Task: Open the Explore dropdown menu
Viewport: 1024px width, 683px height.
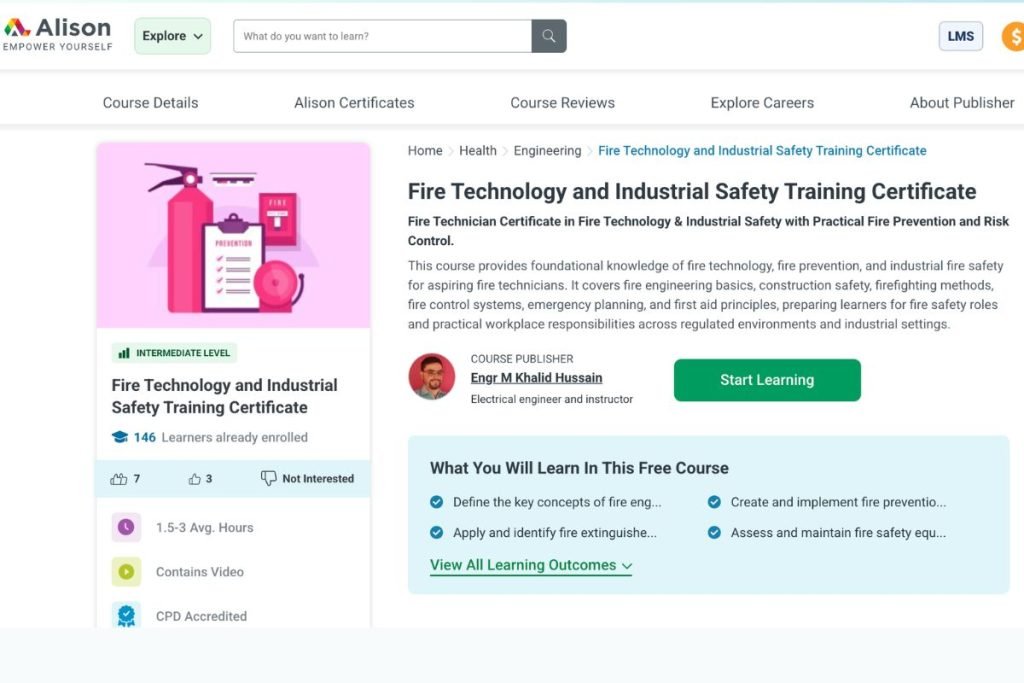Action: [172, 36]
